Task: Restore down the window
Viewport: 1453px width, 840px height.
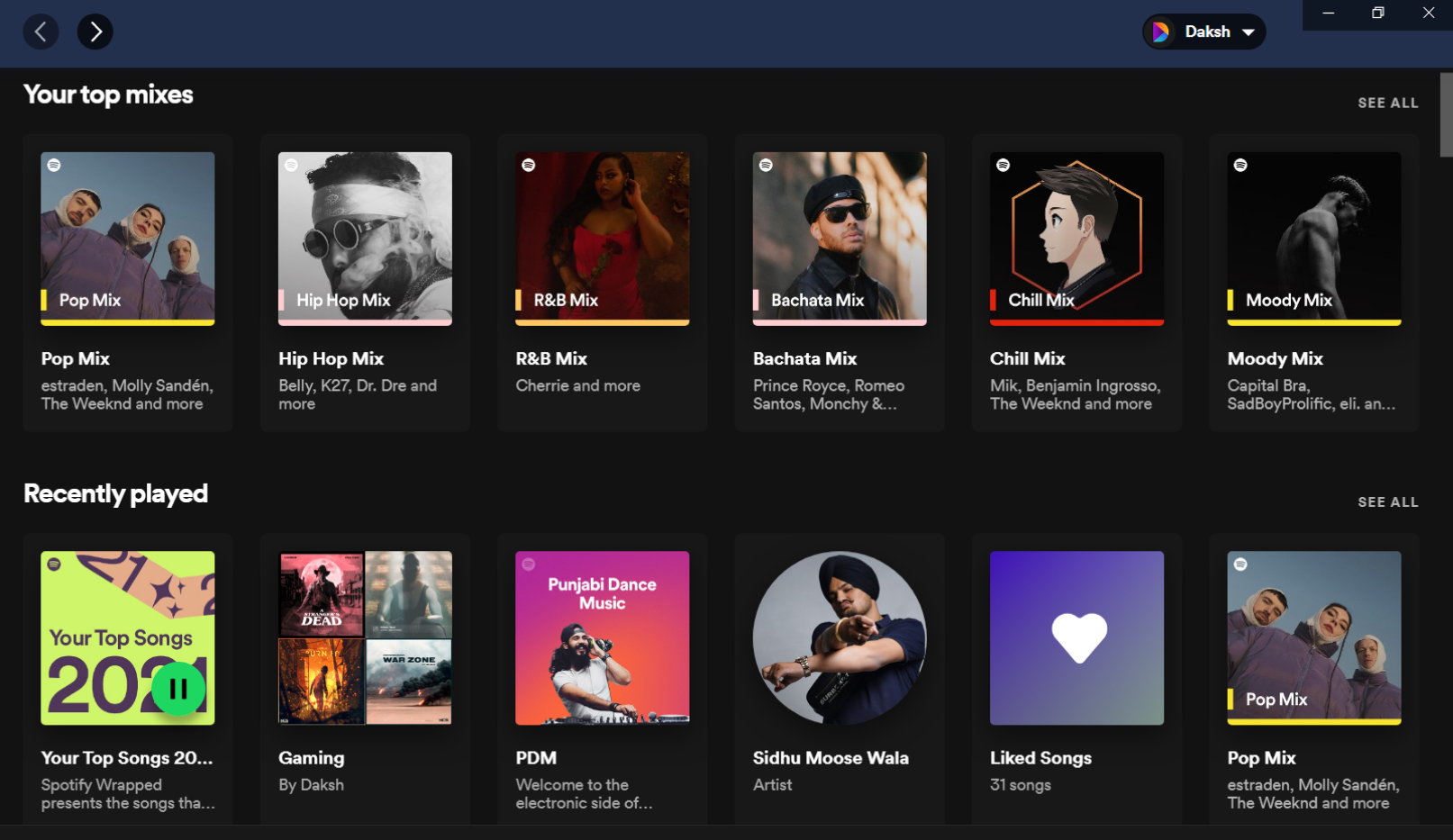Action: [x=1377, y=13]
